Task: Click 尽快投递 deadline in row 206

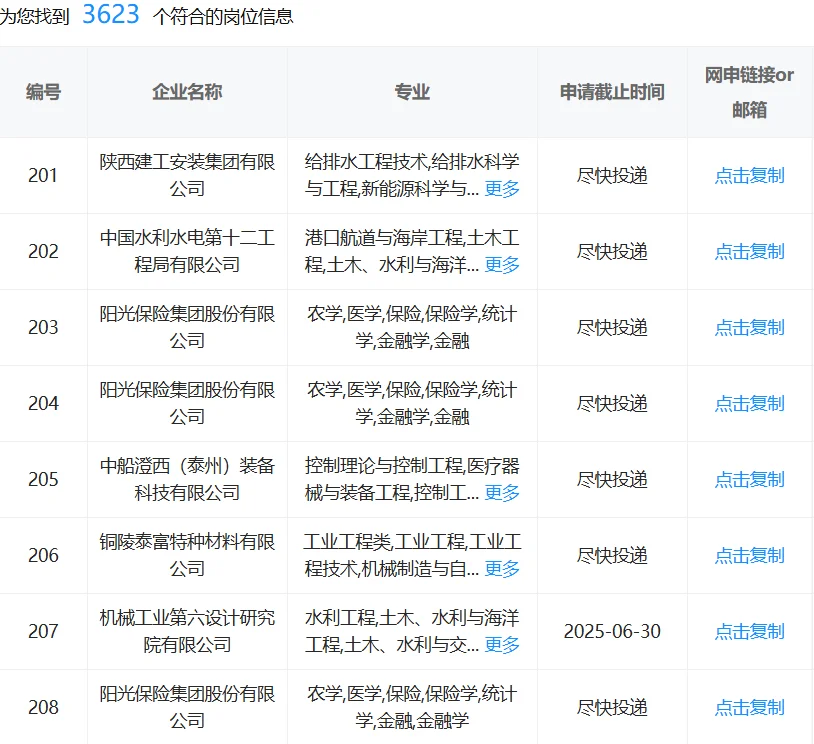Action: coord(612,556)
